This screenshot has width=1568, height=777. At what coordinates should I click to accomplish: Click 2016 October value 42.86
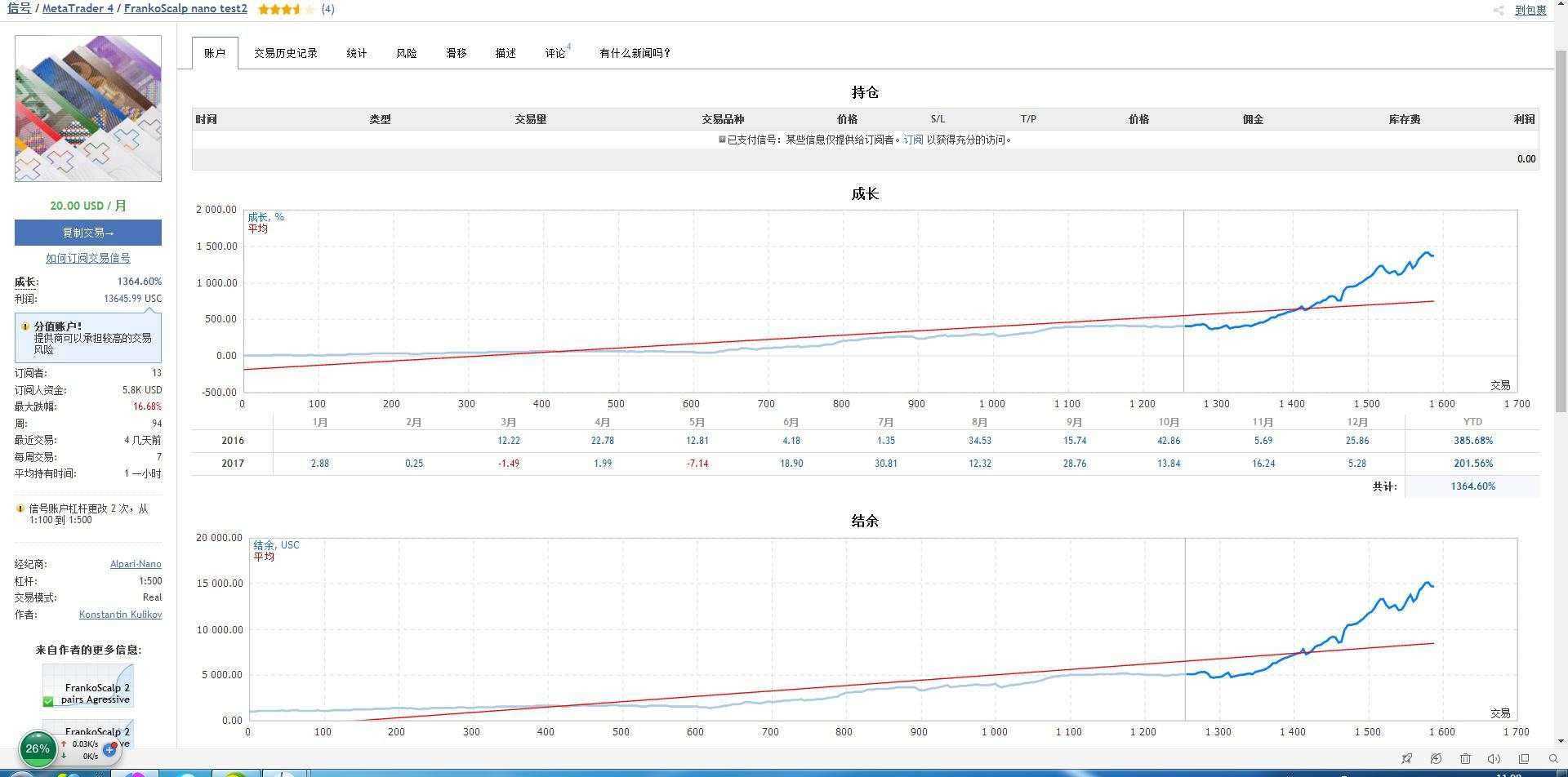coord(1169,441)
